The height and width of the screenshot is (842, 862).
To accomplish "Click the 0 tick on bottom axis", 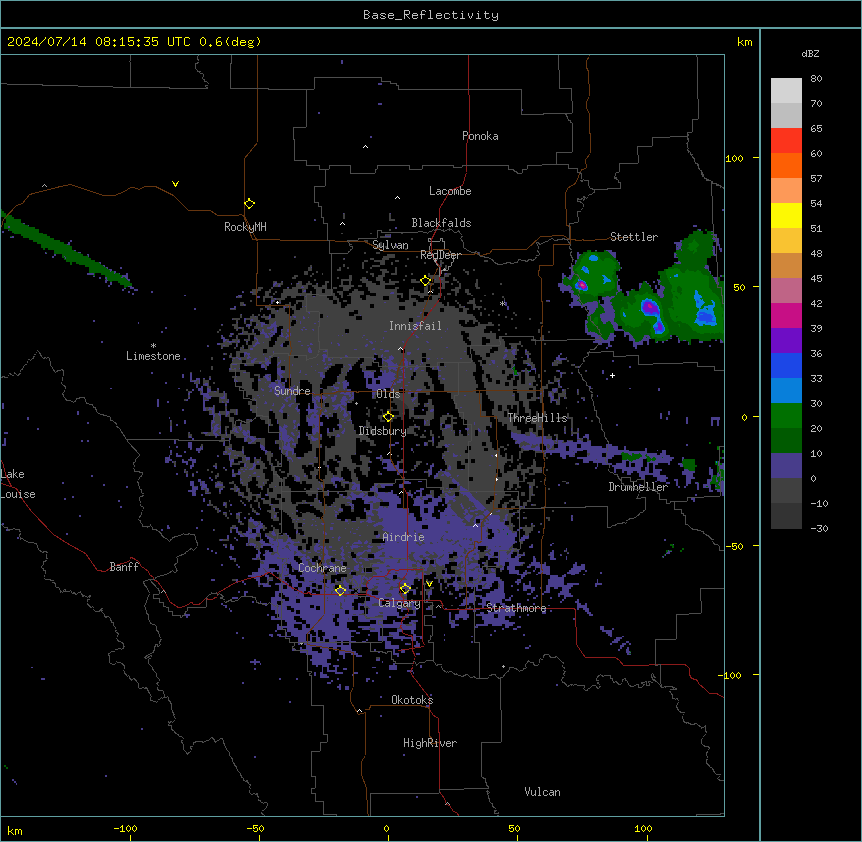I will (386, 829).
